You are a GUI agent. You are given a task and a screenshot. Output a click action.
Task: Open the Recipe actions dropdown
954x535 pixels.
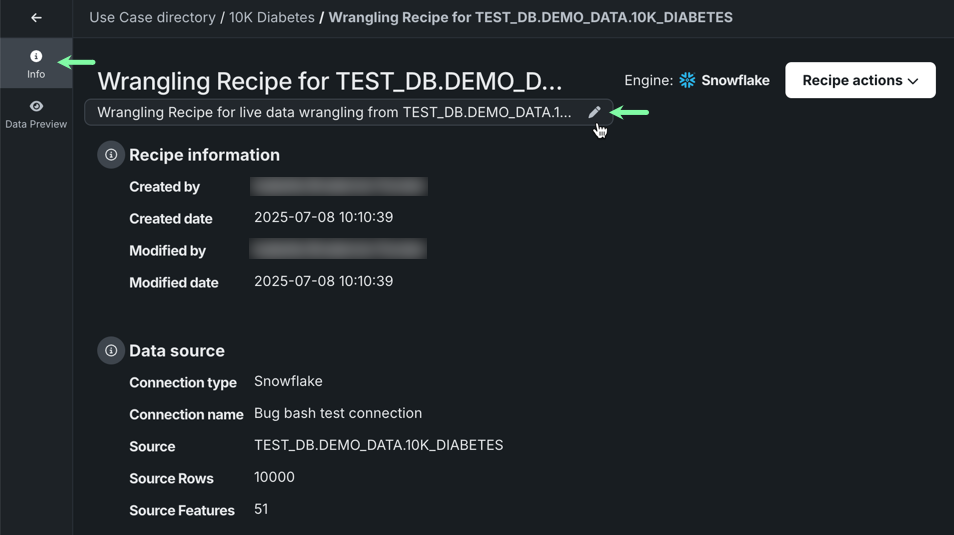point(860,80)
